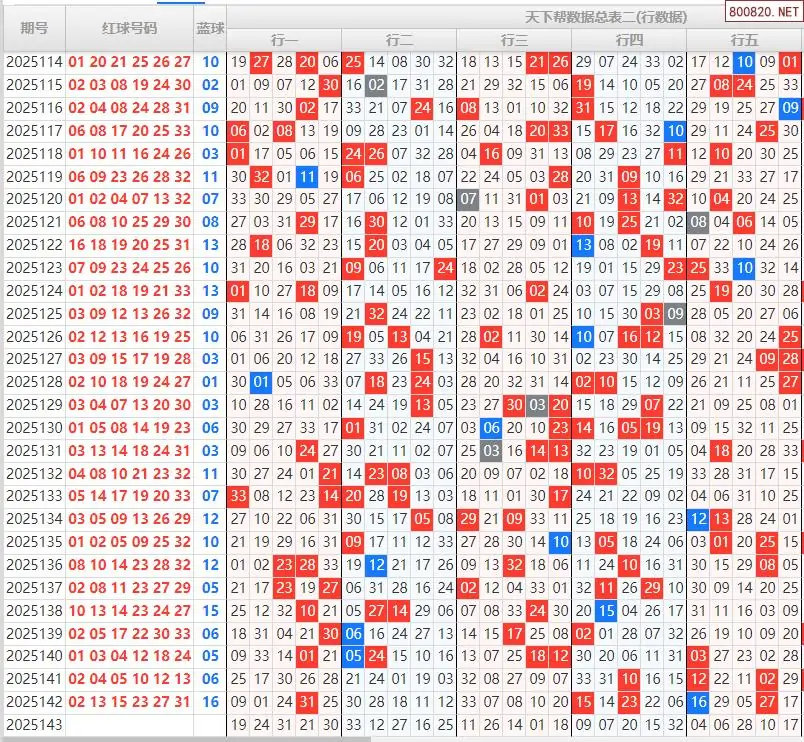Viewport: 804px width, 742px height.
Task: Click the 期号 column header
Action: [x=34, y=29]
